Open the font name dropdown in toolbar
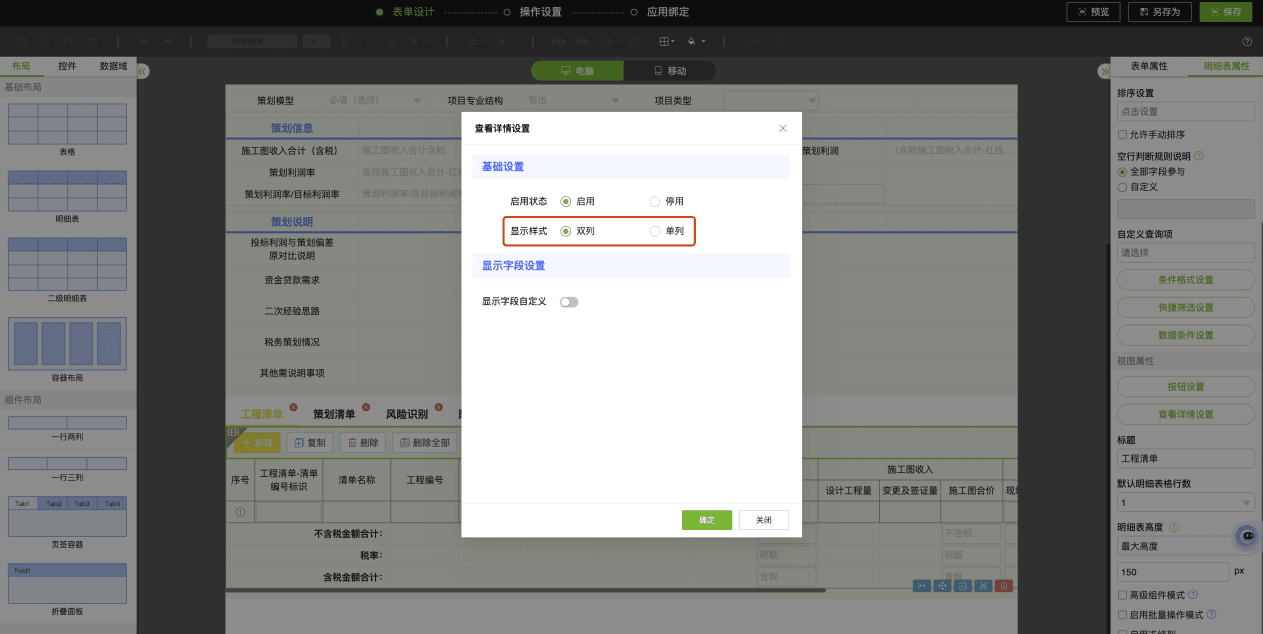The height and width of the screenshot is (634, 1263). coord(252,41)
